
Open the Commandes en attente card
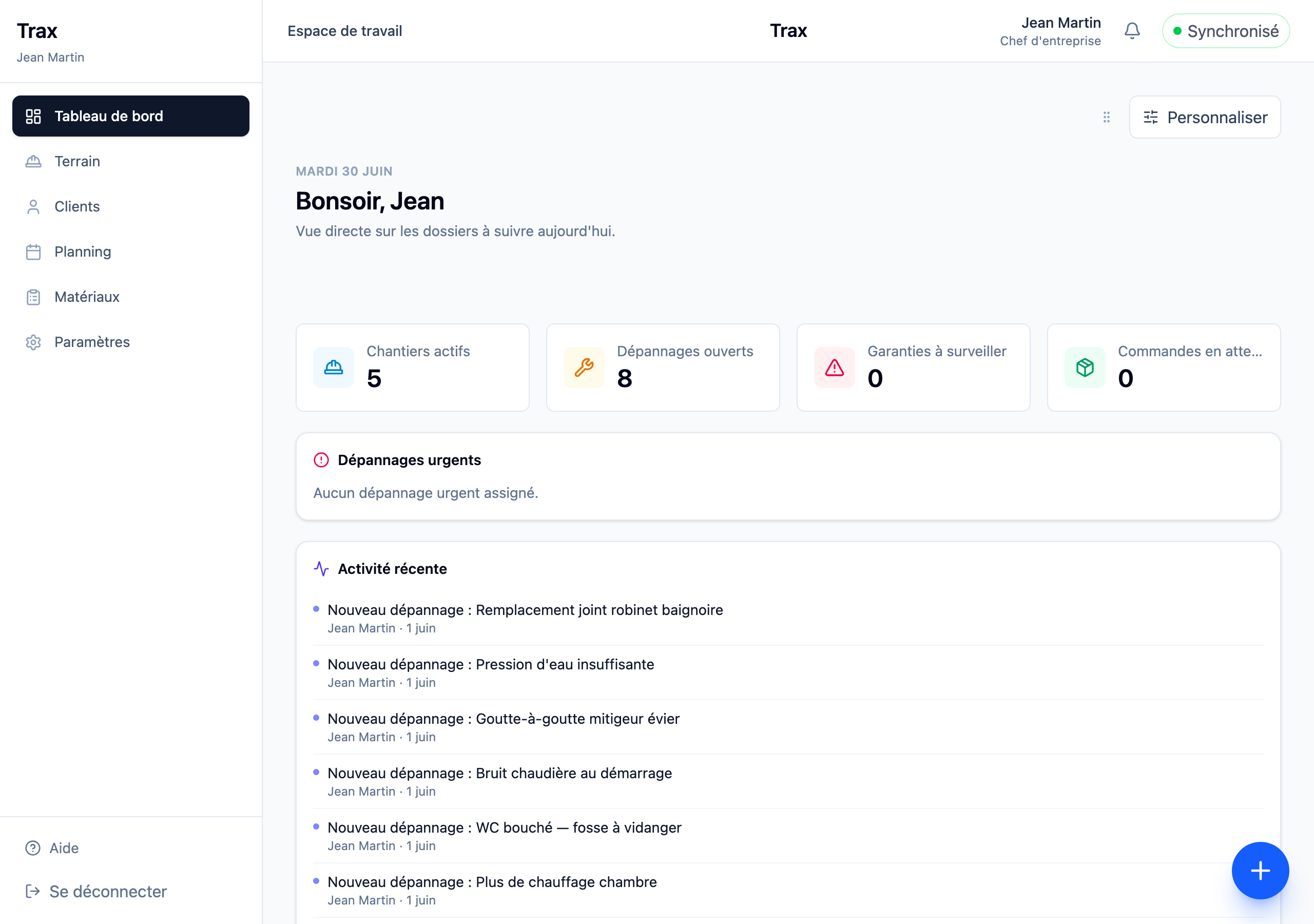click(1164, 368)
